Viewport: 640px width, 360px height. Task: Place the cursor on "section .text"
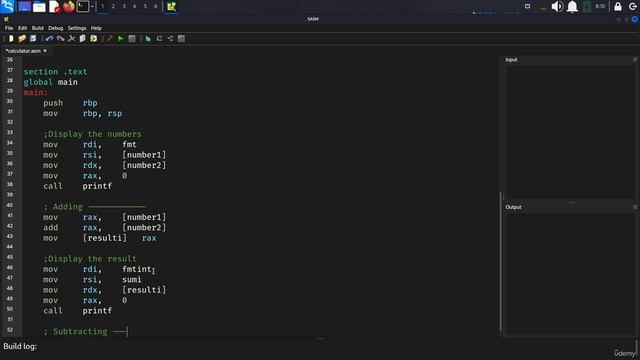point(55,72)
